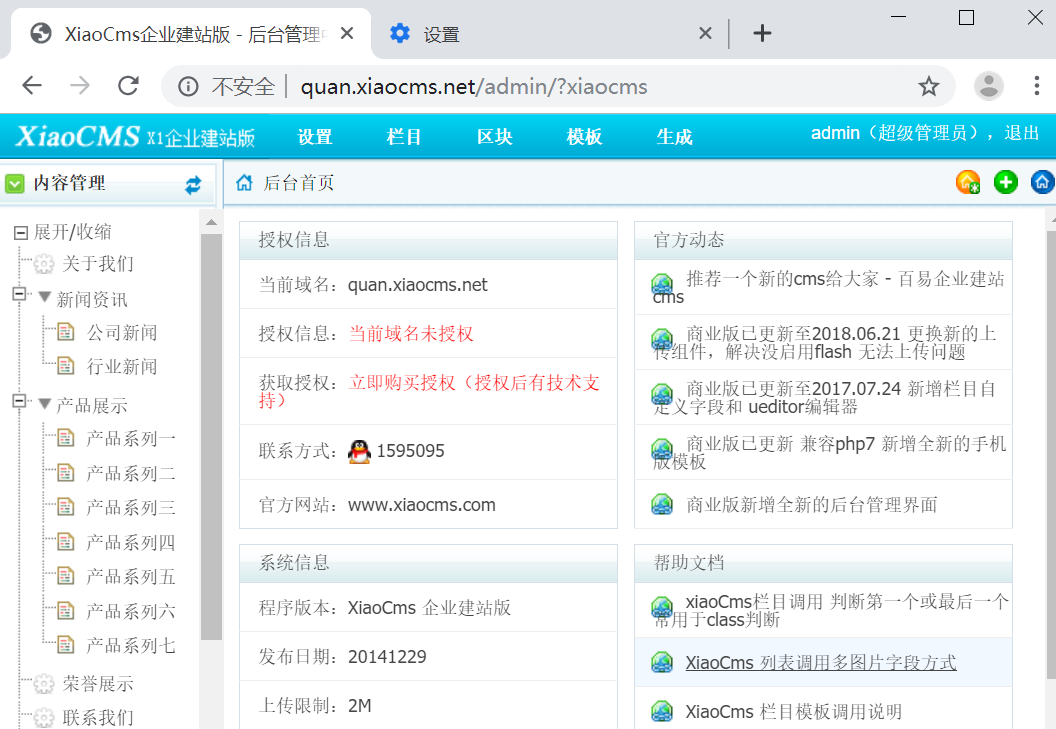
Task: Click the not-secure site info icon
Action: click(188, 86)
